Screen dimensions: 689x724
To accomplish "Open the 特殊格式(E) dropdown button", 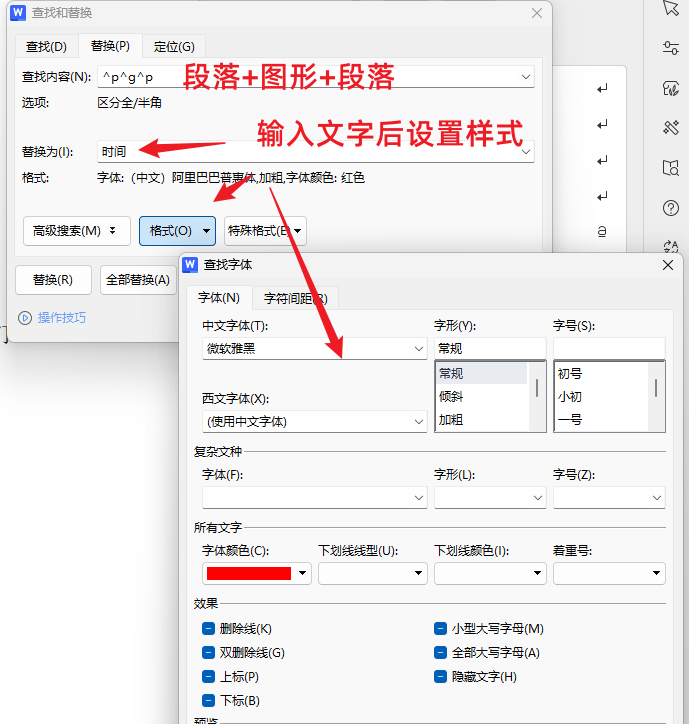I will point(265,231).
